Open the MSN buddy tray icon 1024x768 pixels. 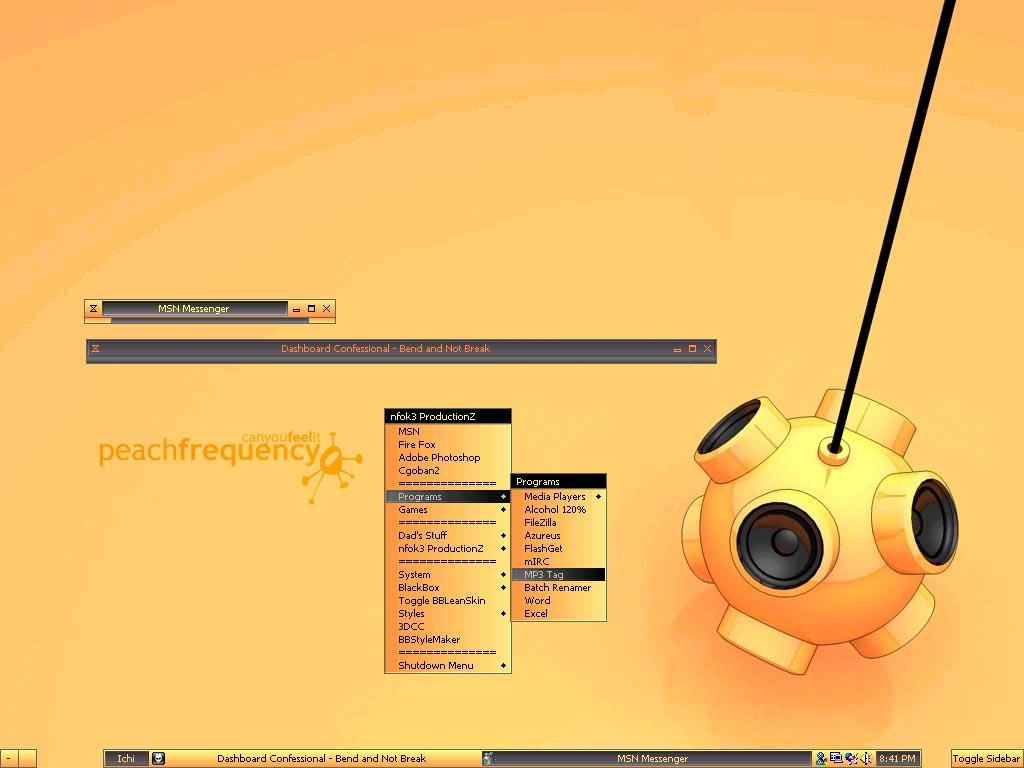click(x=821, y=758)
